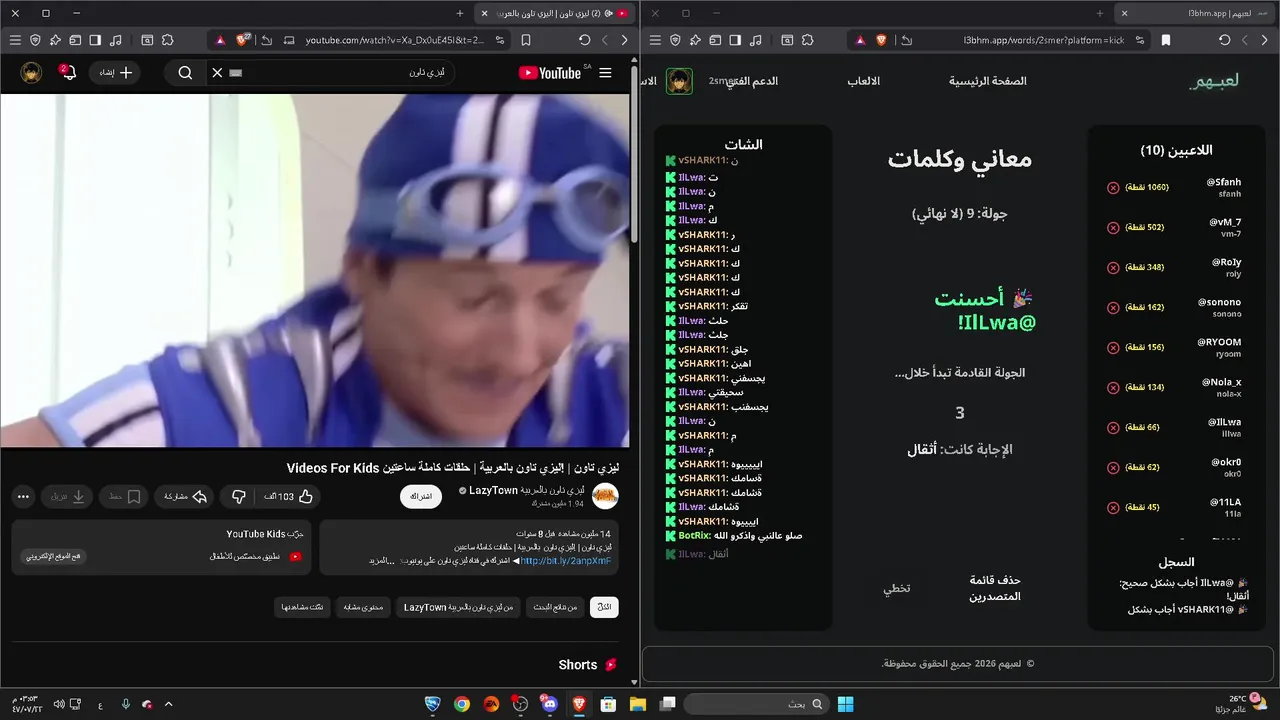Open الالعاب menu on l3bhm site

point(864,81)
